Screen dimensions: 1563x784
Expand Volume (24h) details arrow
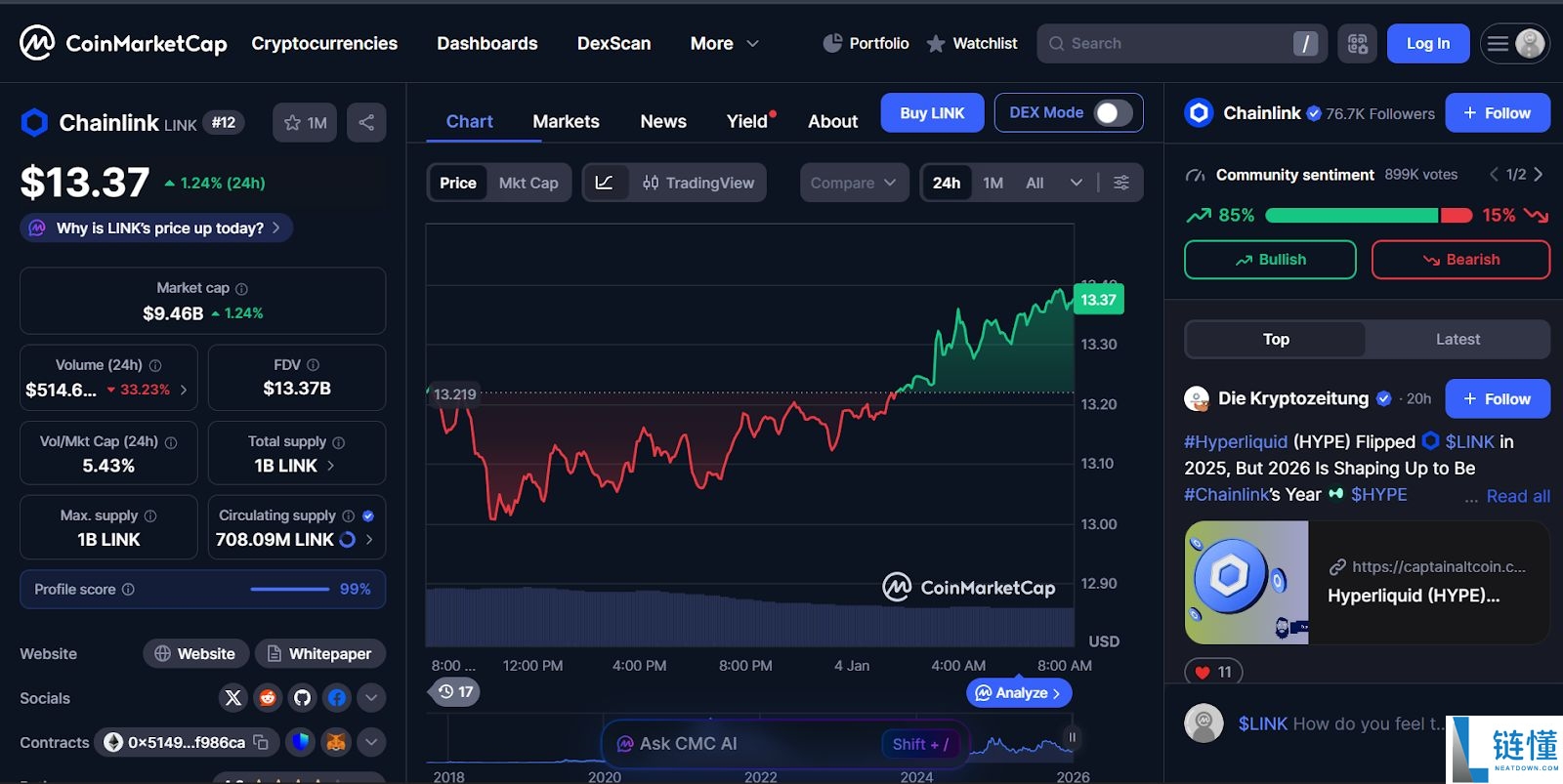(184, 390)
